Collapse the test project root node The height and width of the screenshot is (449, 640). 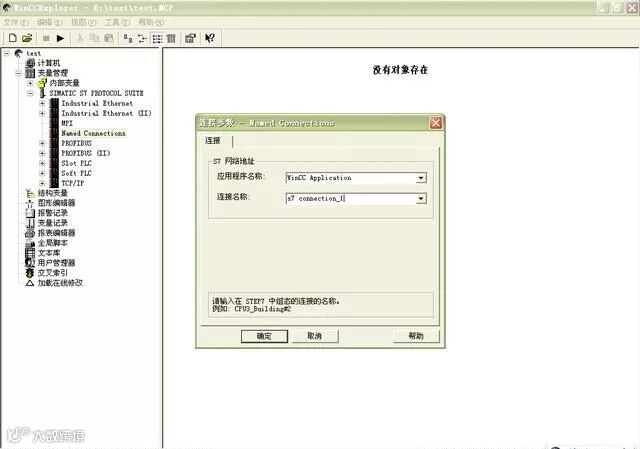[7, 53]
